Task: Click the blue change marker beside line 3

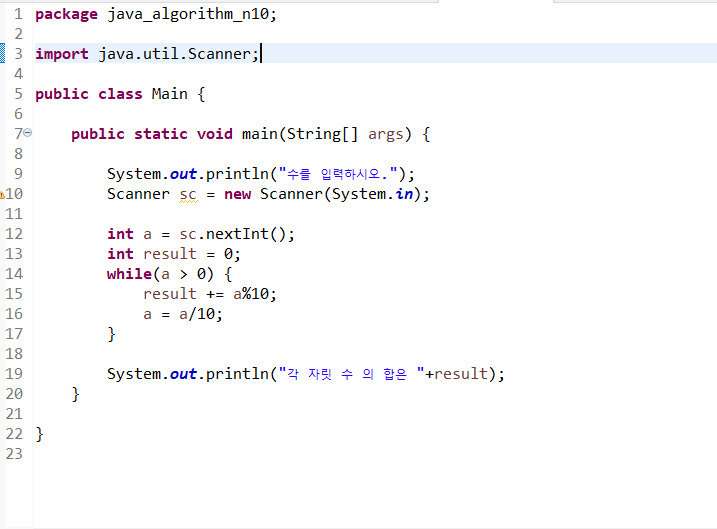Action: point(2,53)
